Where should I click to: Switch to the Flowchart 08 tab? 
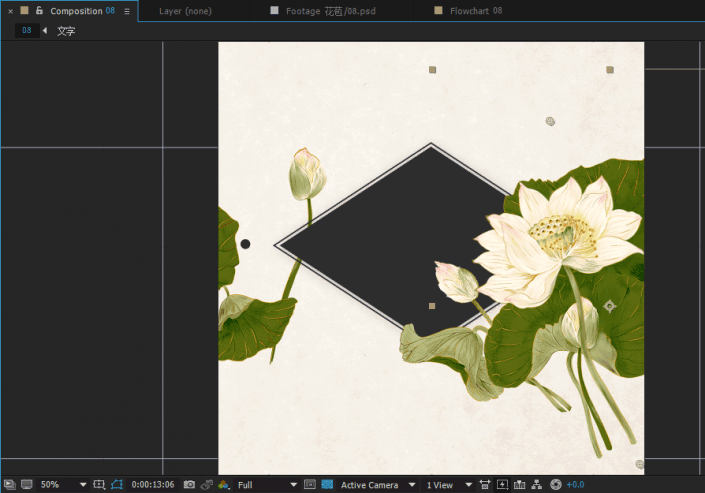coord(476,11)
